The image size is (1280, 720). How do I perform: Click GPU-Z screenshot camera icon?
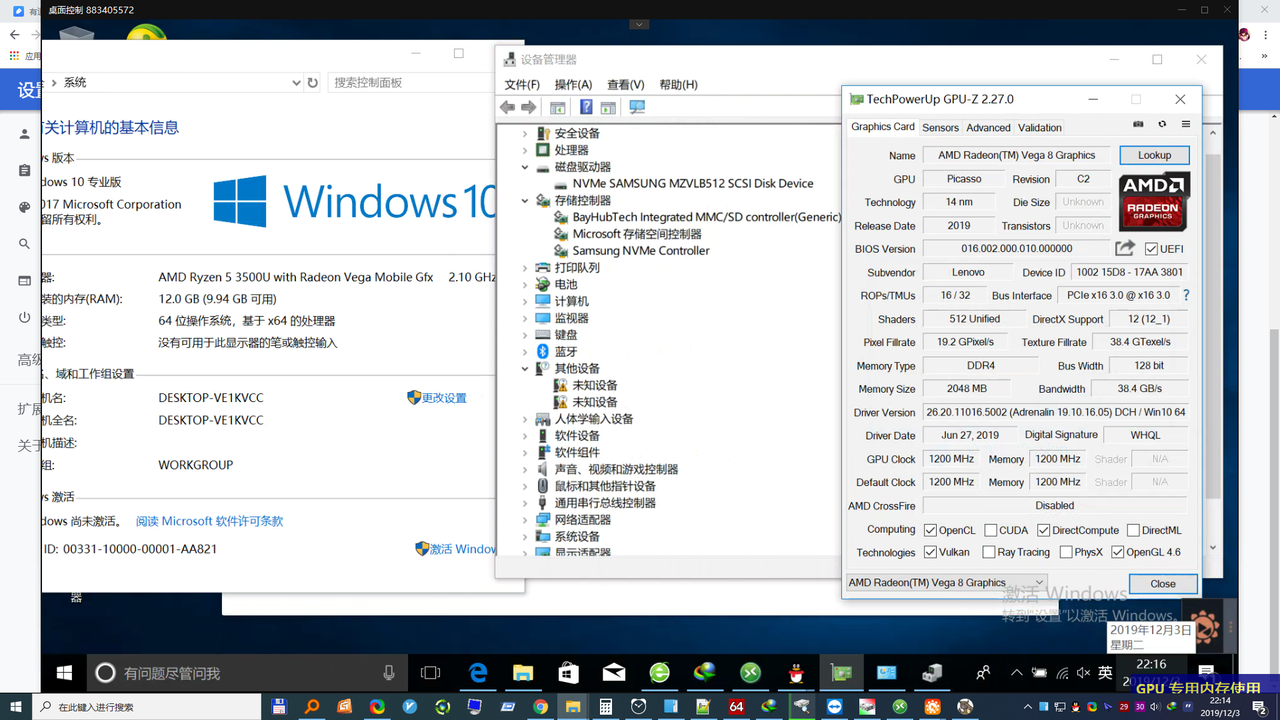(1138, 125)
